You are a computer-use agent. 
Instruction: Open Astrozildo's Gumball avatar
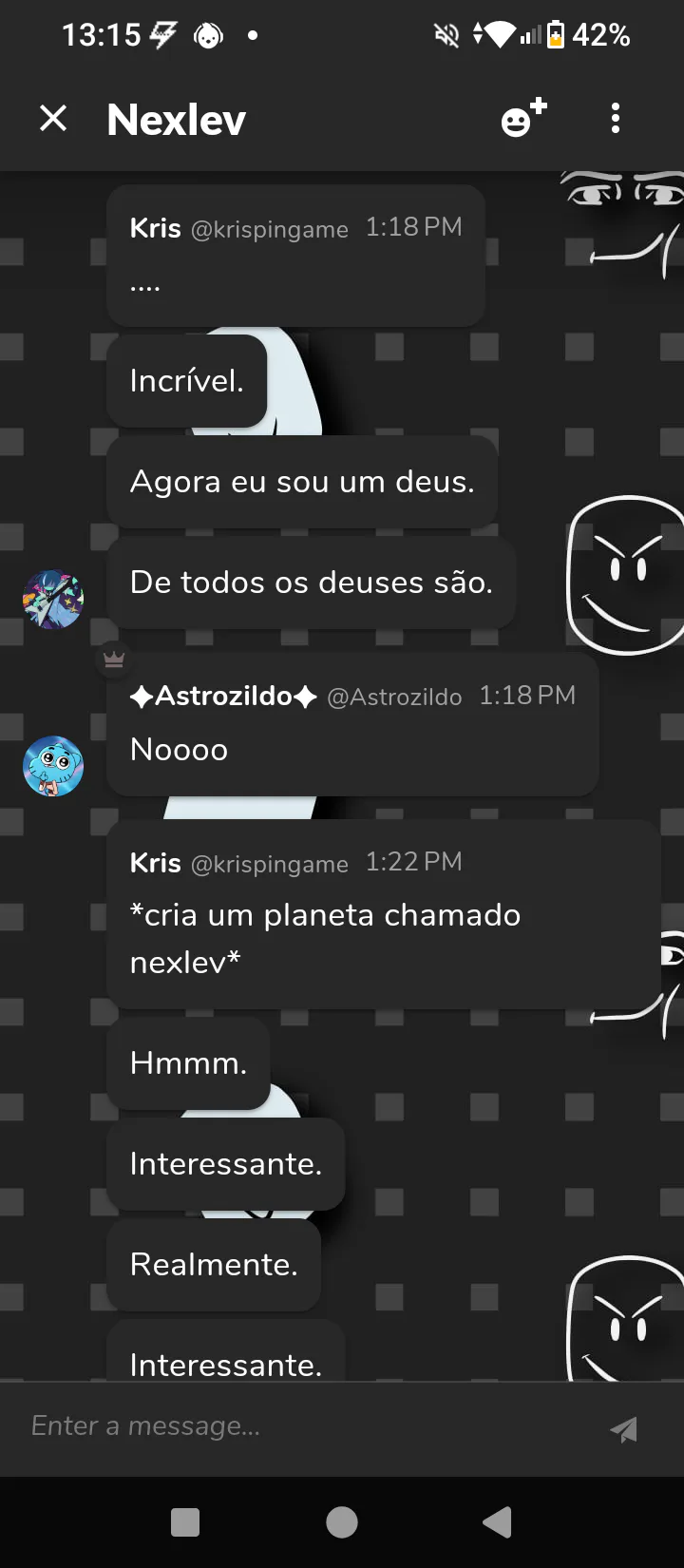[53, 766]
